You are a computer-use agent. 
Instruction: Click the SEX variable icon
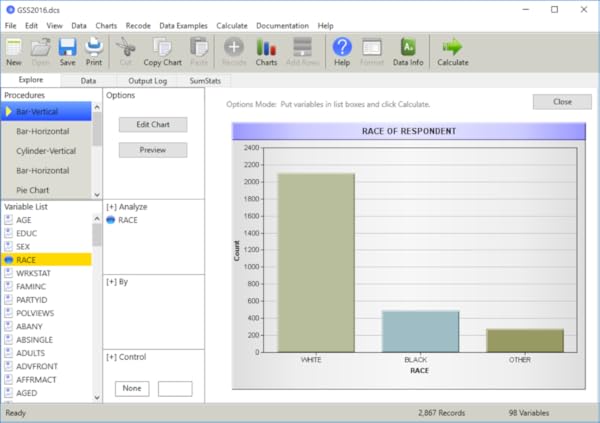pyautogui.click(x=8, y=247)
